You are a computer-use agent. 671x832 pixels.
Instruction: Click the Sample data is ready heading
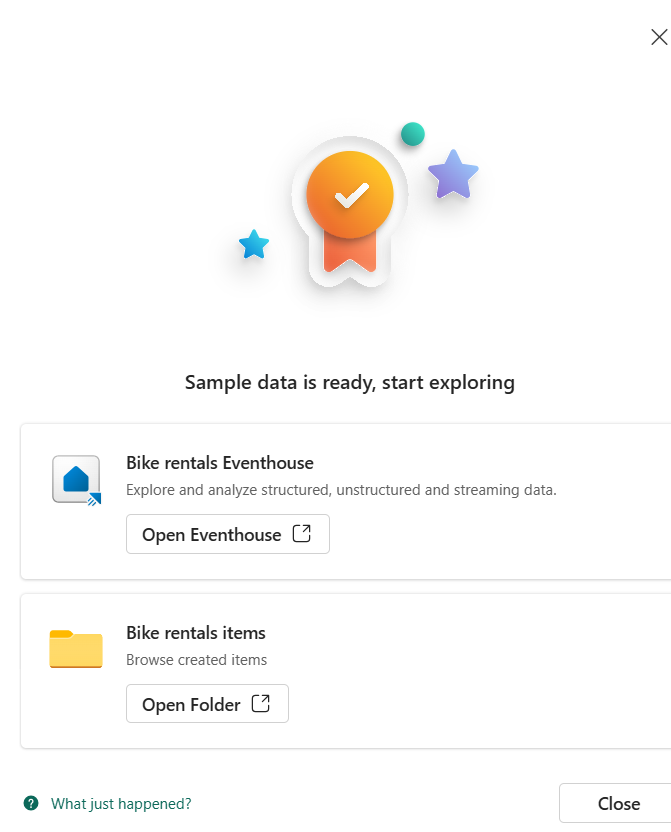tap(350, 383)
